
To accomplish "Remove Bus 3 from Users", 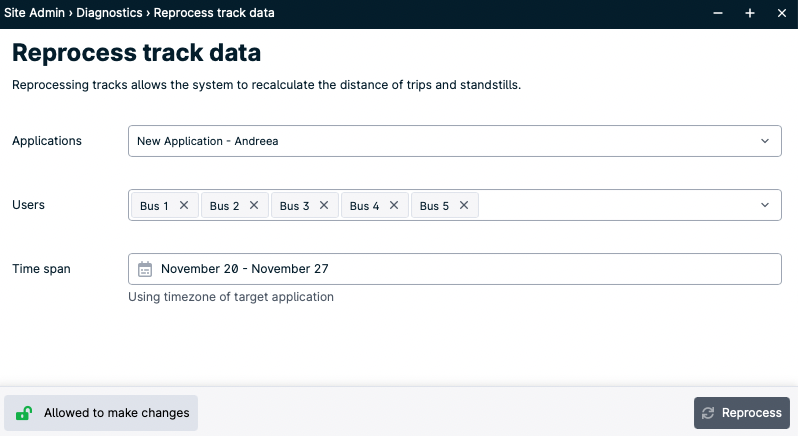I will (324, 205).
